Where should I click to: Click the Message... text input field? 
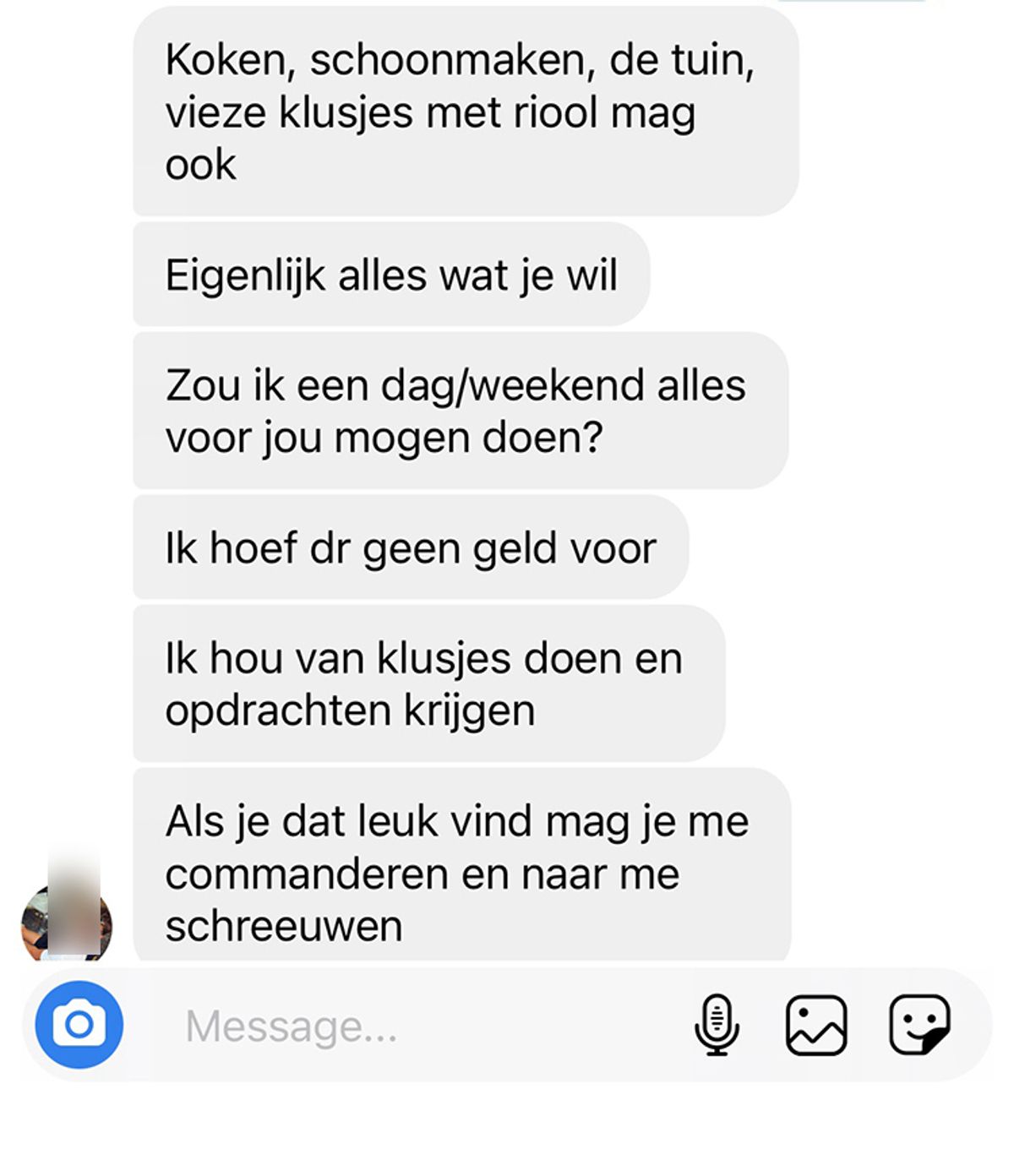(422, 1026)
